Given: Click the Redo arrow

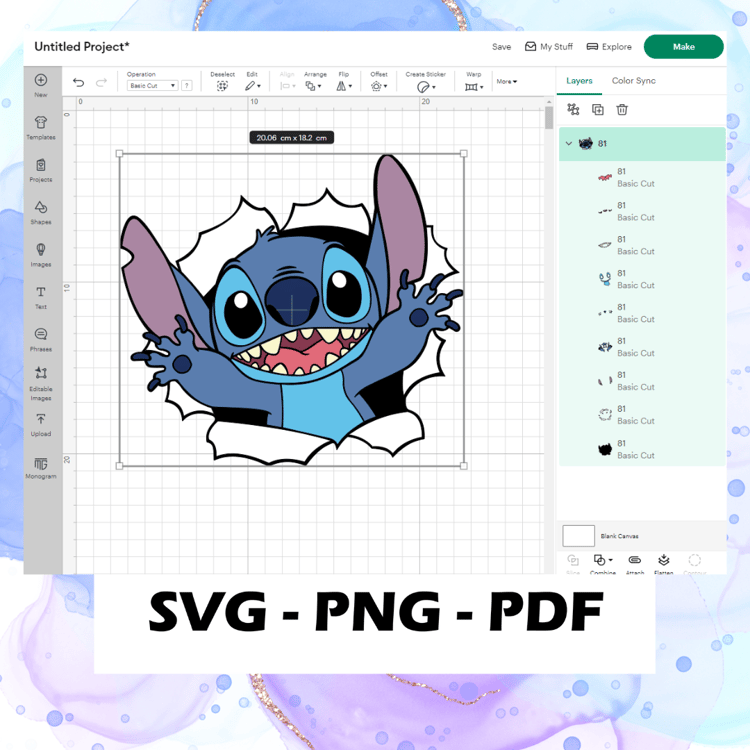Looking at the screenshot, I should (x=101, y=83).
